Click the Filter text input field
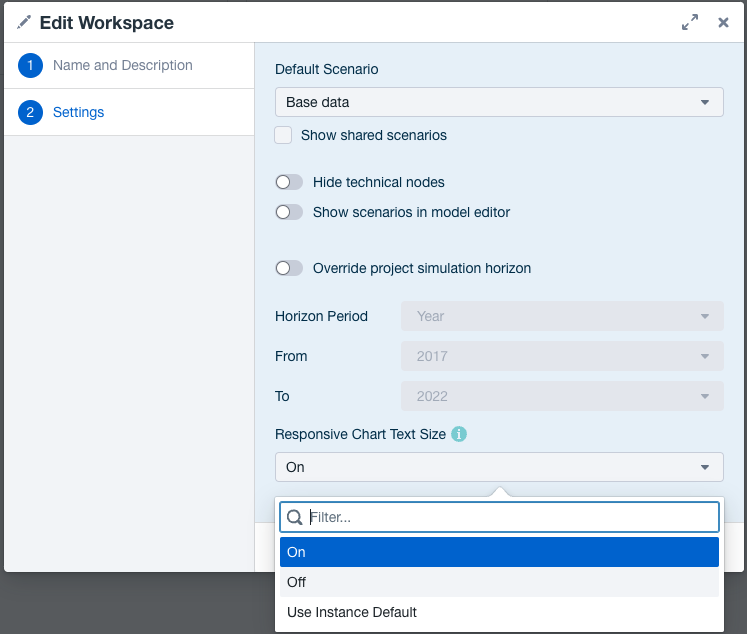 click(x=510, y=517)
